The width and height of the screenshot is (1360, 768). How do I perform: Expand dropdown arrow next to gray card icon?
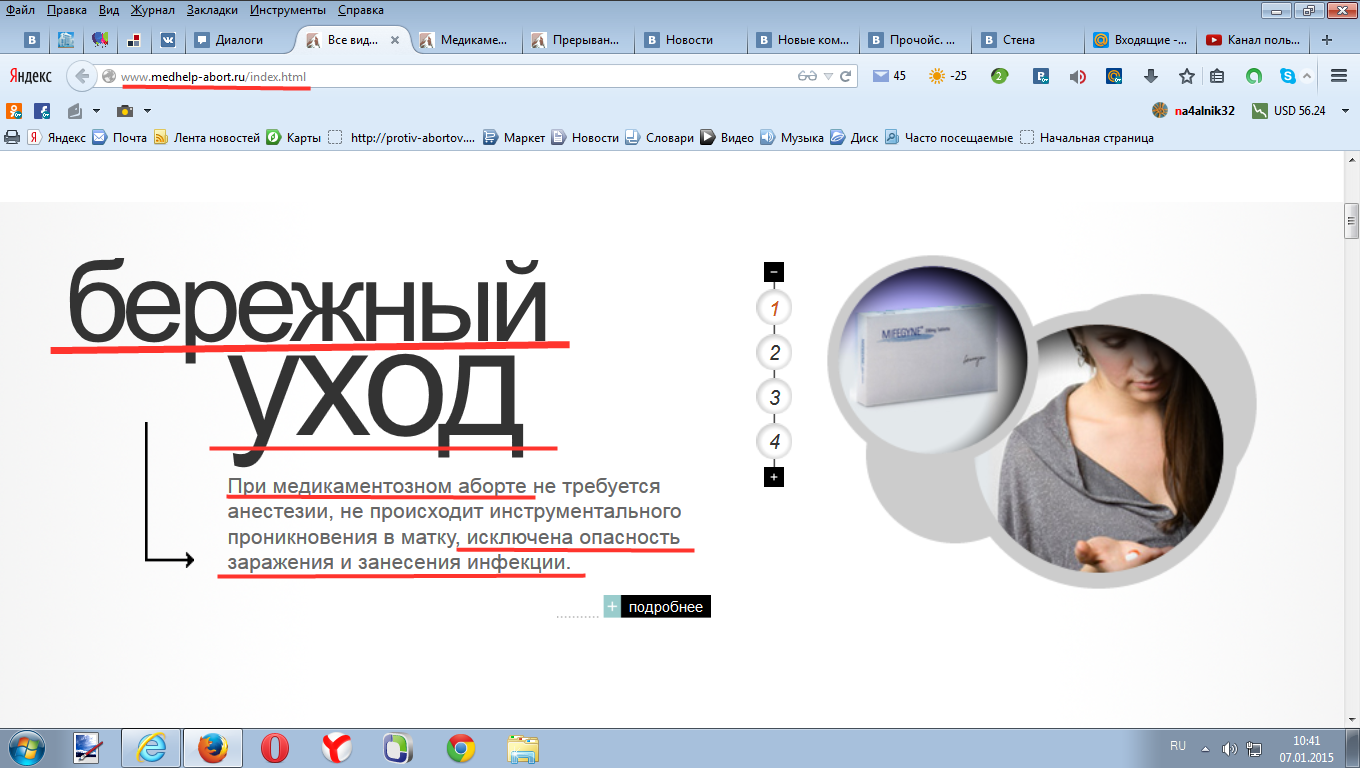[x=97, y=110]
